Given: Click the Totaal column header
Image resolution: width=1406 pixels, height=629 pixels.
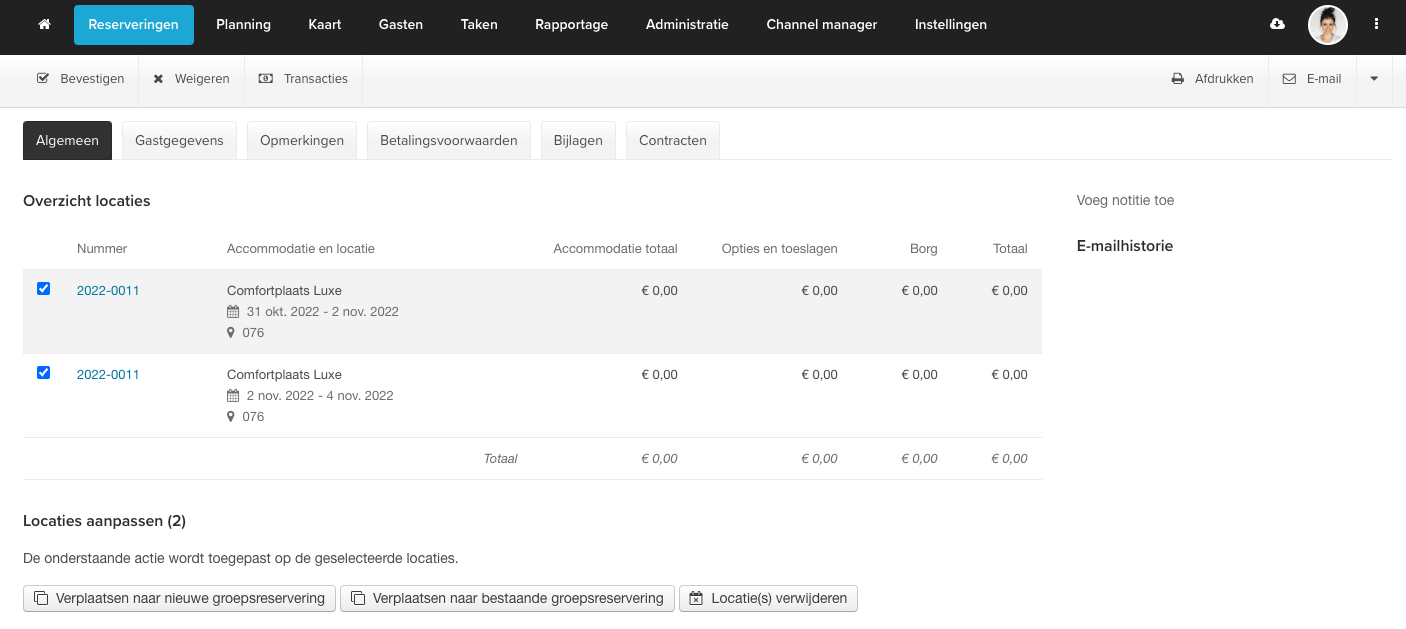Looking at the screenshot, I should point(1010,249).
